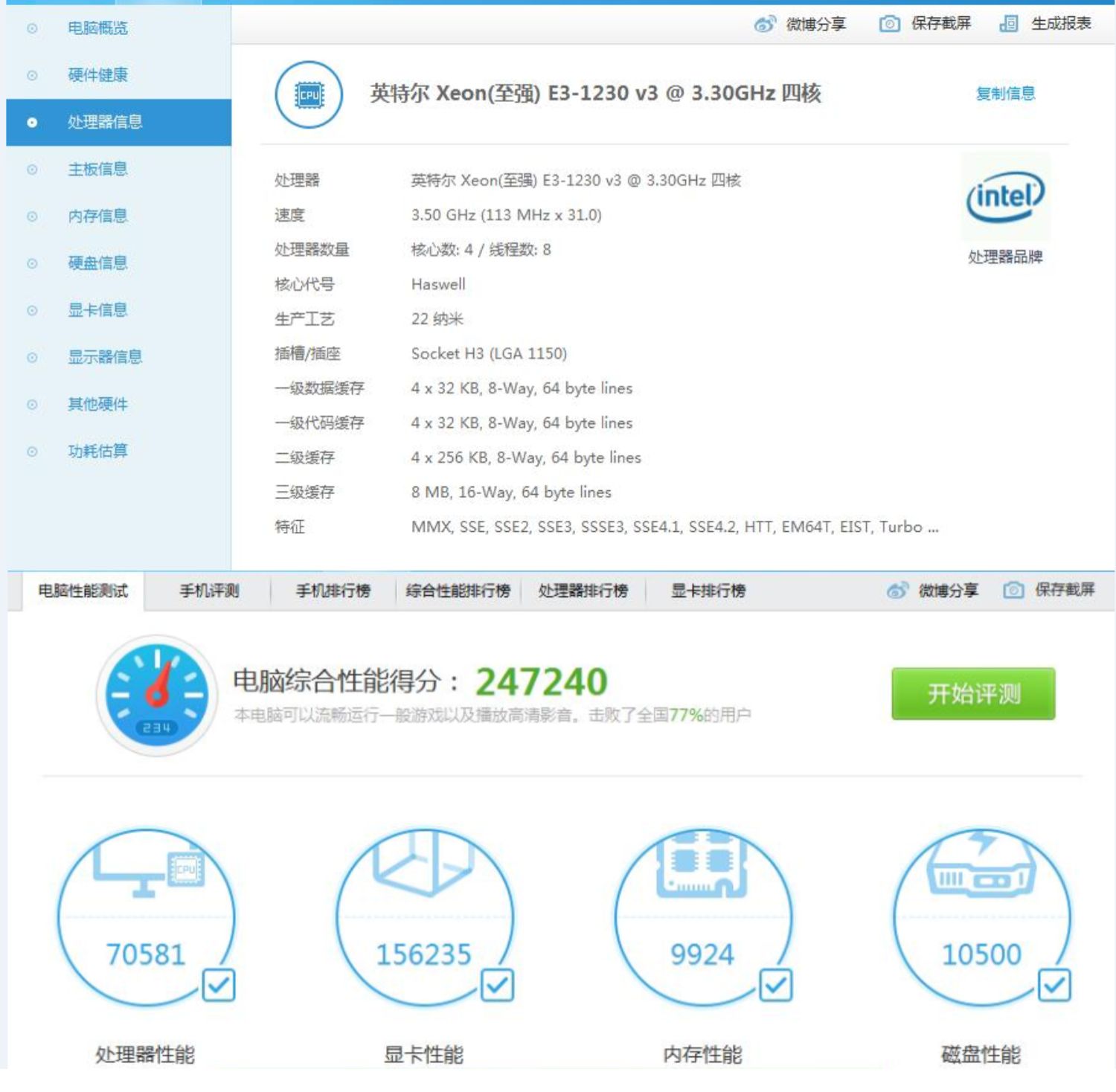Viewport: 1116px width, 1092px height.
Task: Click the 22 纳米 process value
Action: coord(437,319)
